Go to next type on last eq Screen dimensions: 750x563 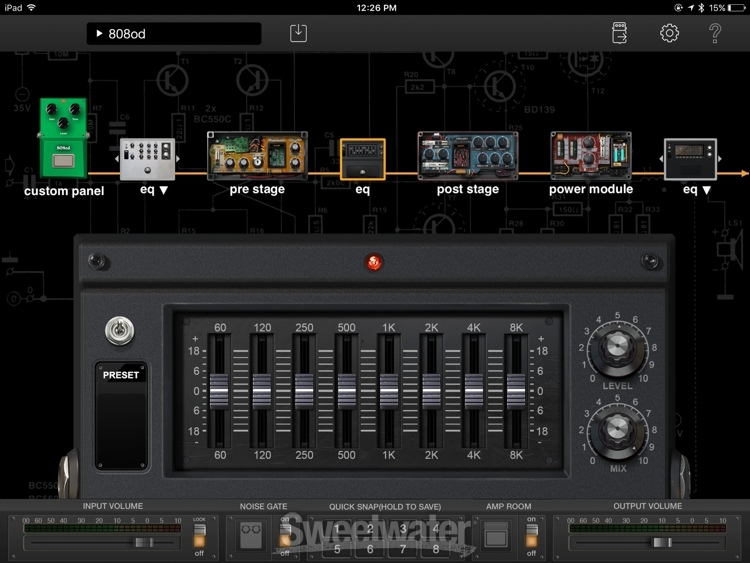point(720,159)
